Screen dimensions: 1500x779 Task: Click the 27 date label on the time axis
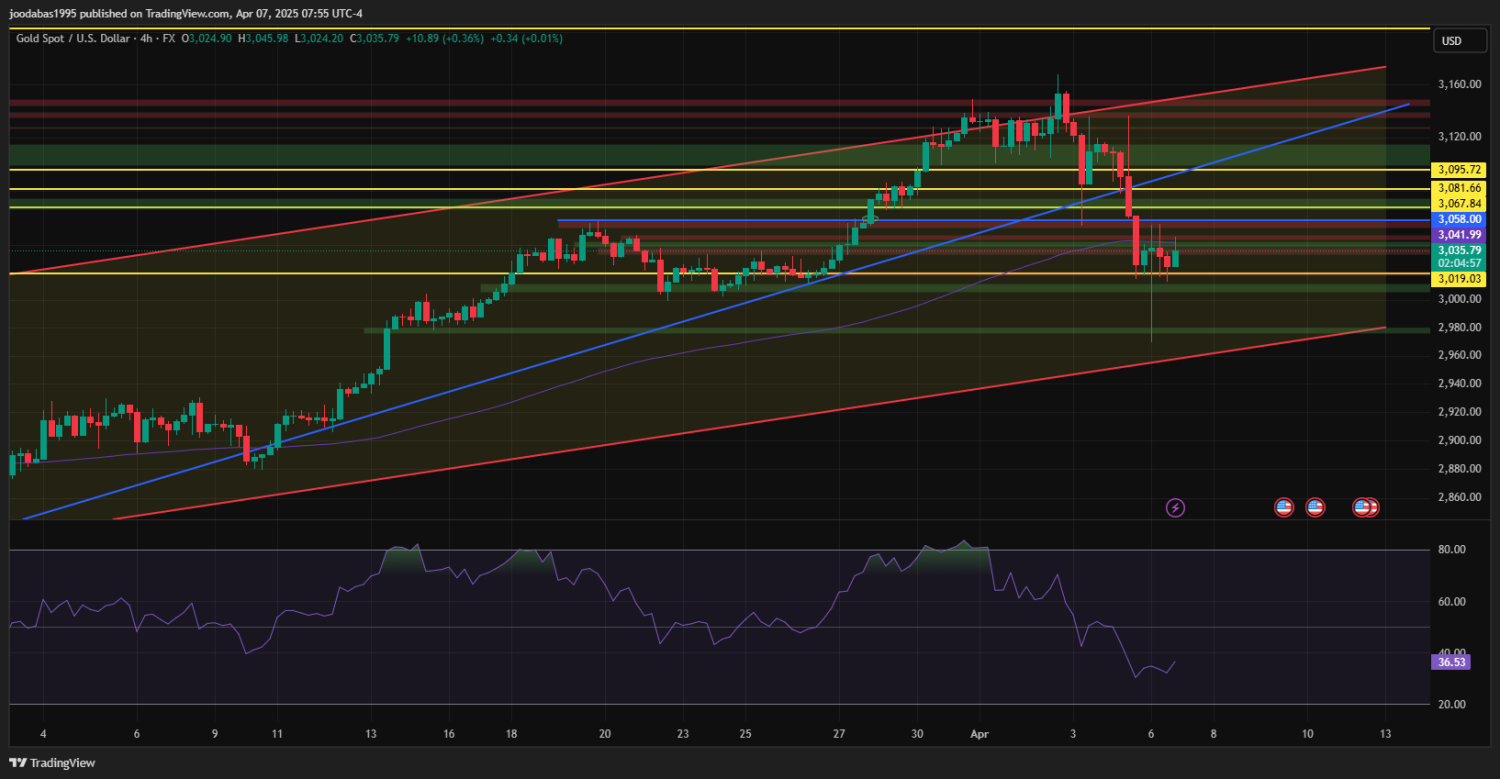(838, 733)
